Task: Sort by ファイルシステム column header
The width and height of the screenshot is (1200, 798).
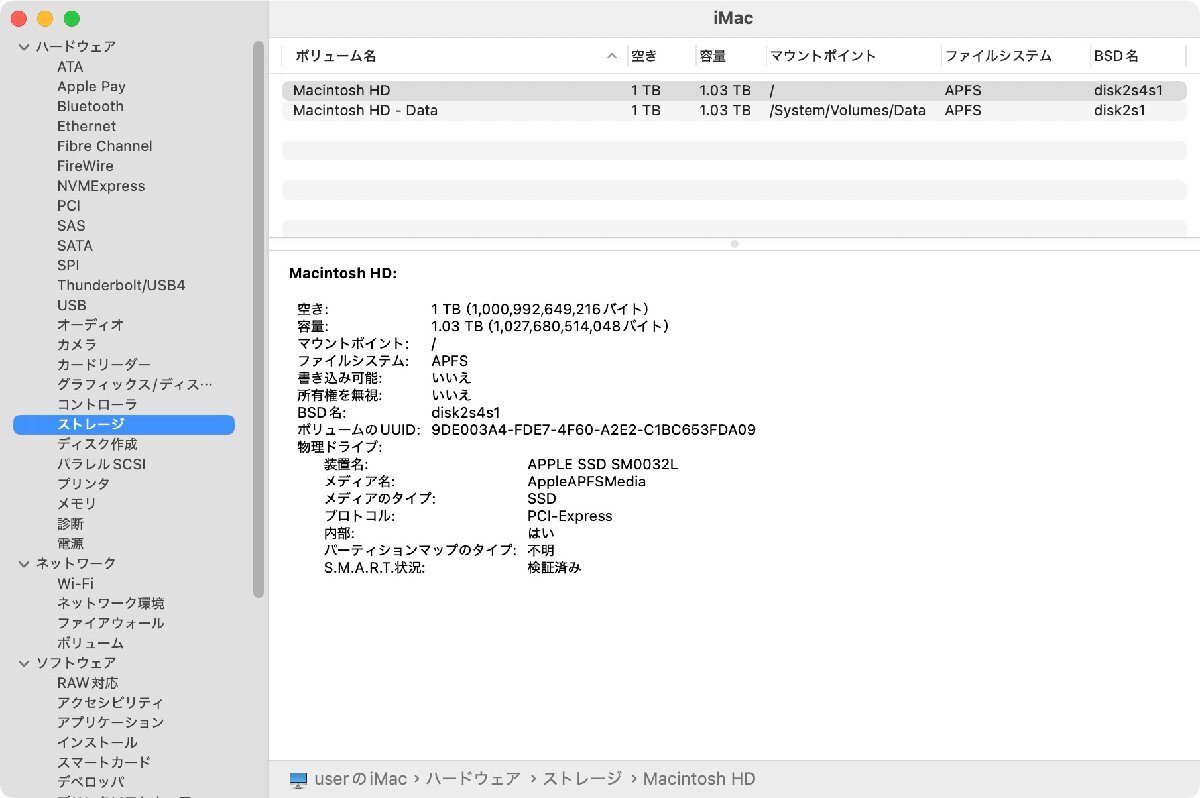Action: (998, 56)
